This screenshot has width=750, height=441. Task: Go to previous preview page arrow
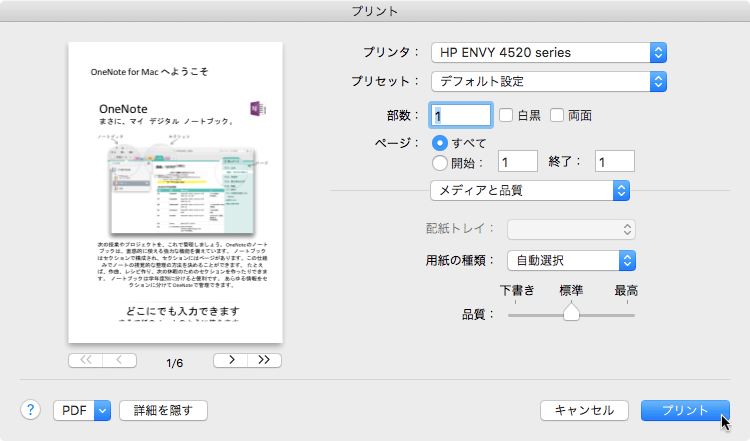(x=120, y=360)
